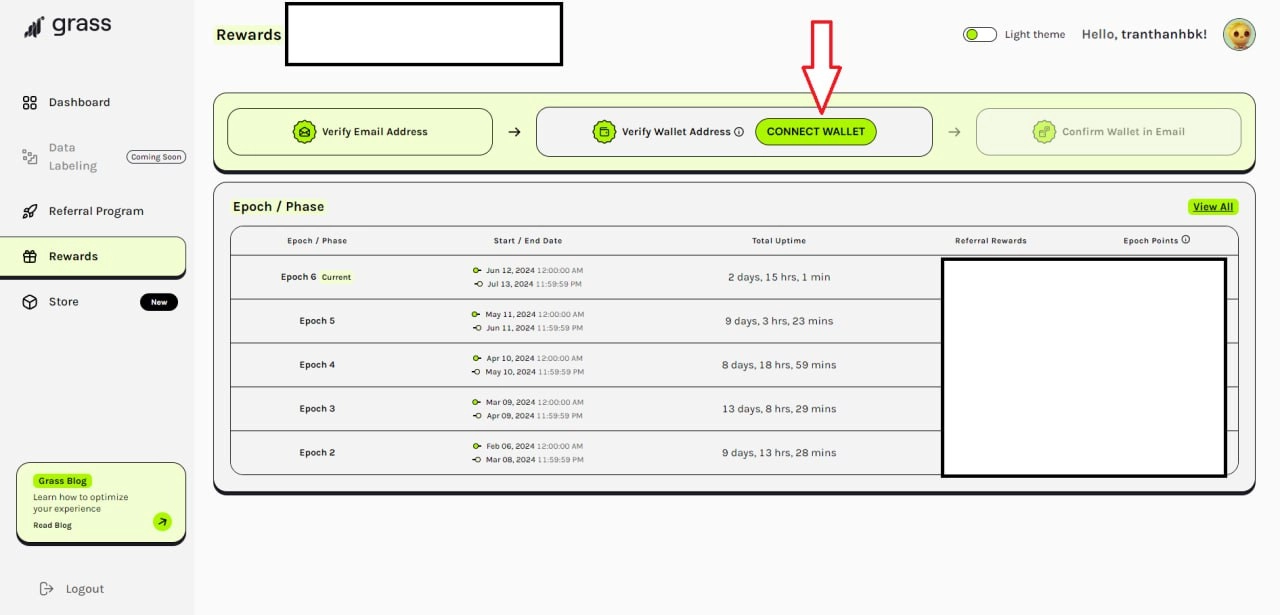Toggle the Light theme switch
The width and height of the screenshot is (1280, 615).
coord(979,34)
